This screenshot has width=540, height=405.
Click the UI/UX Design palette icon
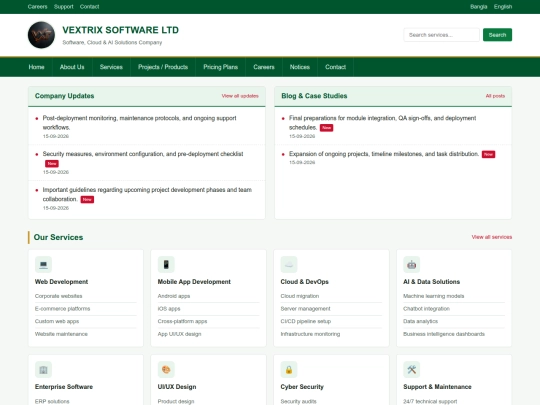pos(166,370)
